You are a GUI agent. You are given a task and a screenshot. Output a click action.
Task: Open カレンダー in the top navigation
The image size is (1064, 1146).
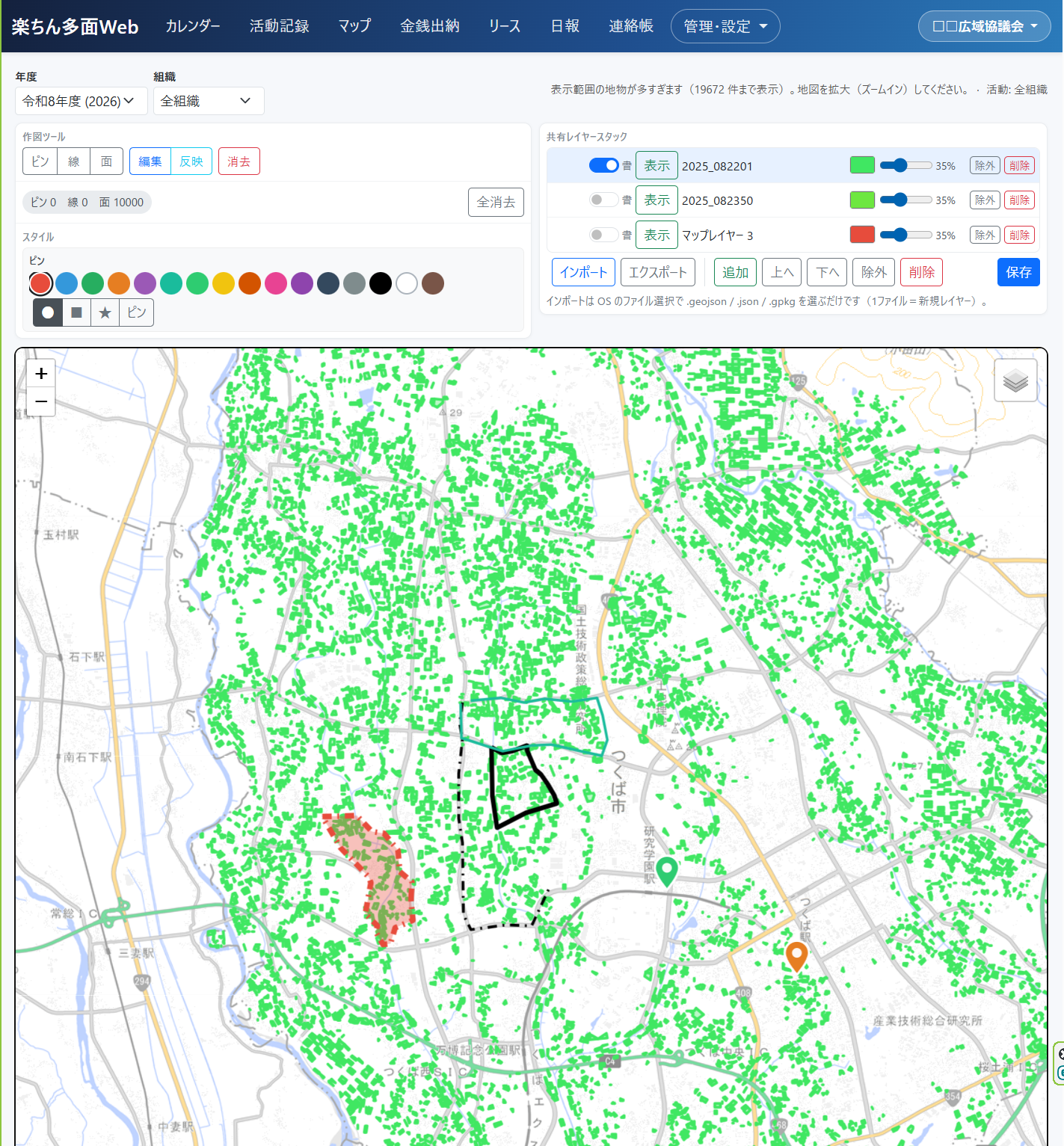click(193, 26)
